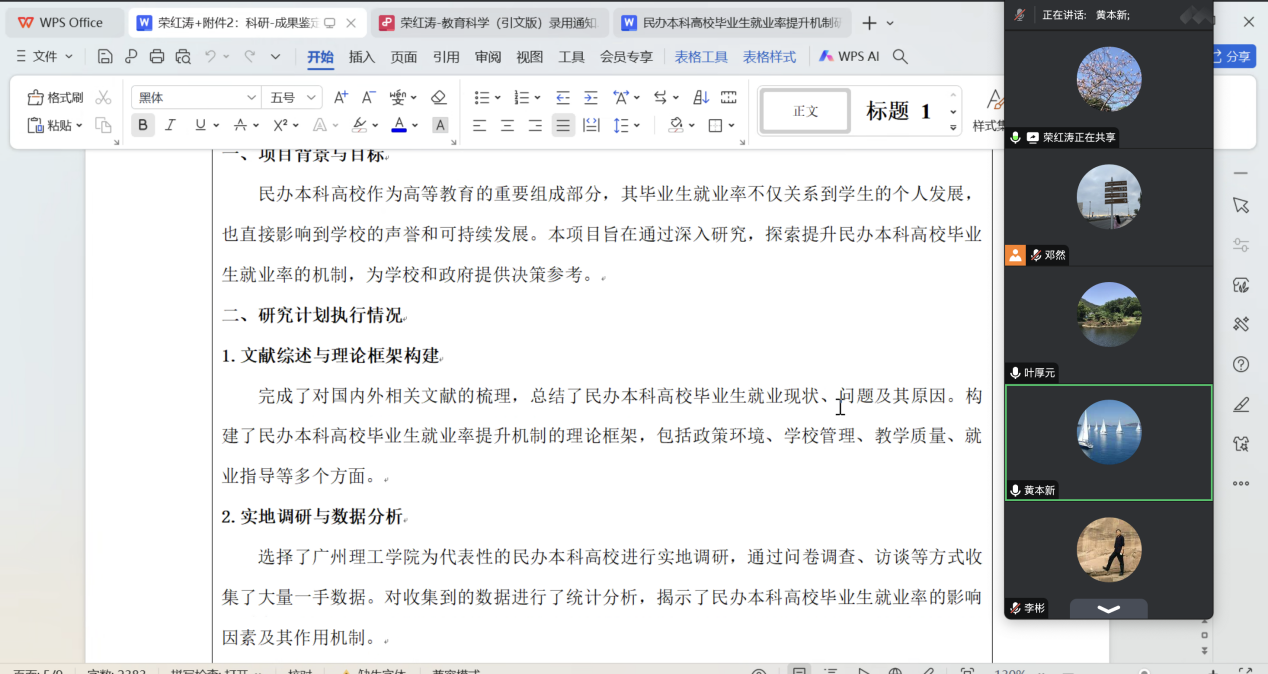The height and width of the screenshot is (674, 1268).
Task: Click the WPS AI button
Action: coord(849,57)
